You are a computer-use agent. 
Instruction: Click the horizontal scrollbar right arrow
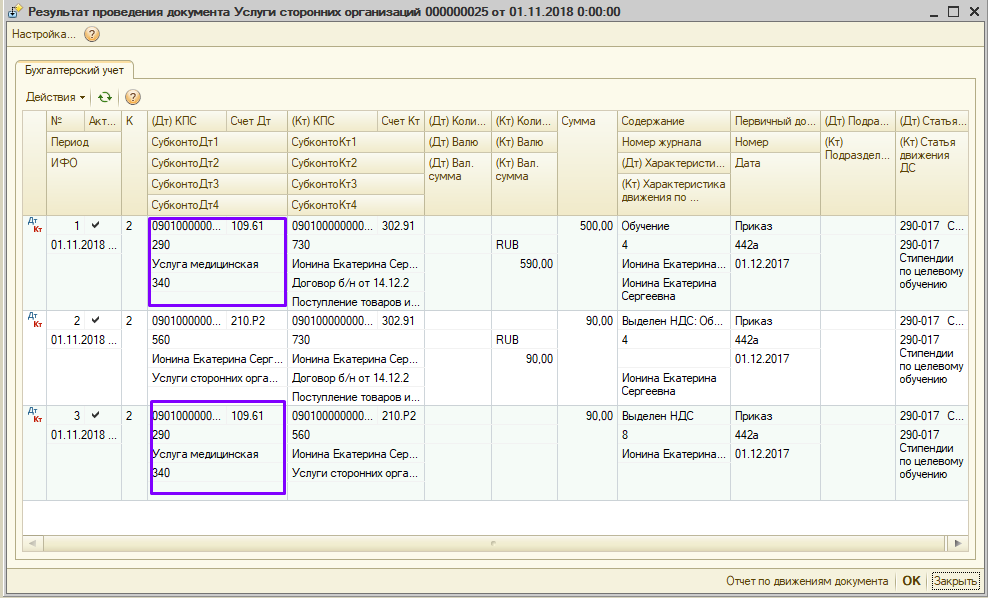(x=959, y=543)
